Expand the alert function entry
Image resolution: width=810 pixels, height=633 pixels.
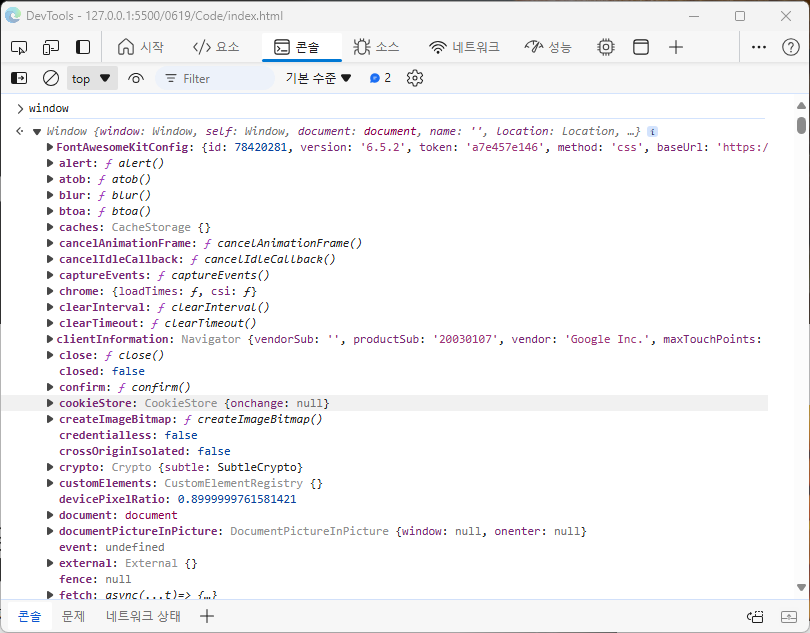click(x=50, y=163)
